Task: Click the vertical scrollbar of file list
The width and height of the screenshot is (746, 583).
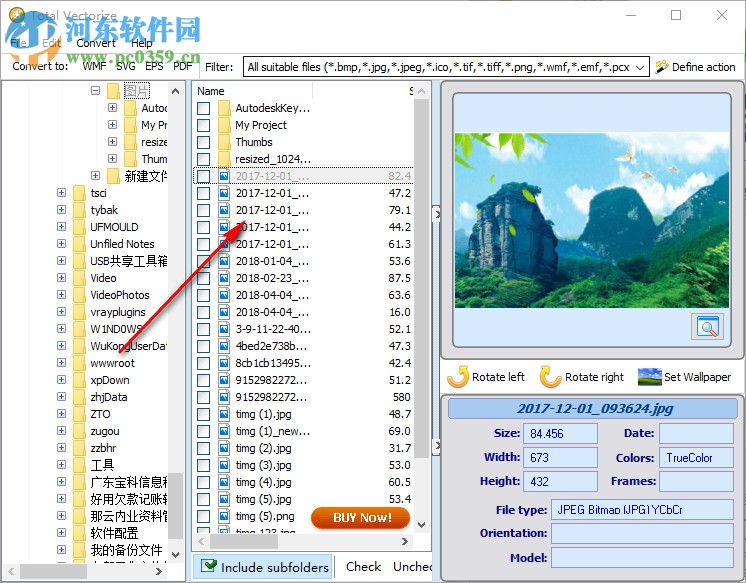Action: pyautogui.click(x=421, y=278)
